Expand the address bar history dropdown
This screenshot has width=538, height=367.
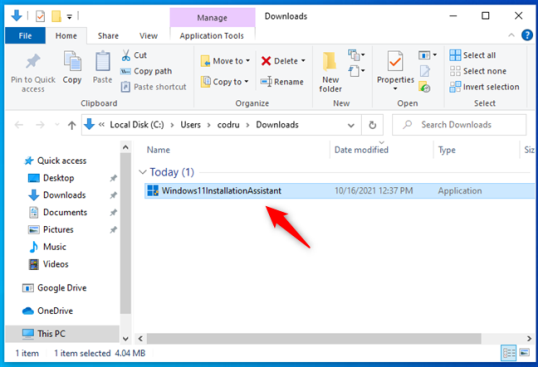pyautogui.click(x=351, y=125)
